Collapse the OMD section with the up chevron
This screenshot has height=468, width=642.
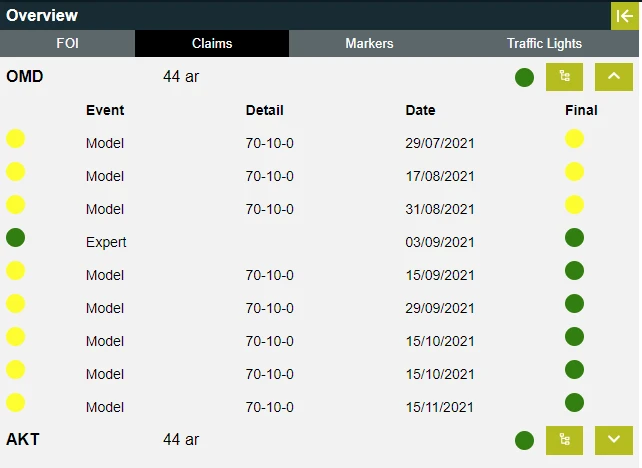614,77
